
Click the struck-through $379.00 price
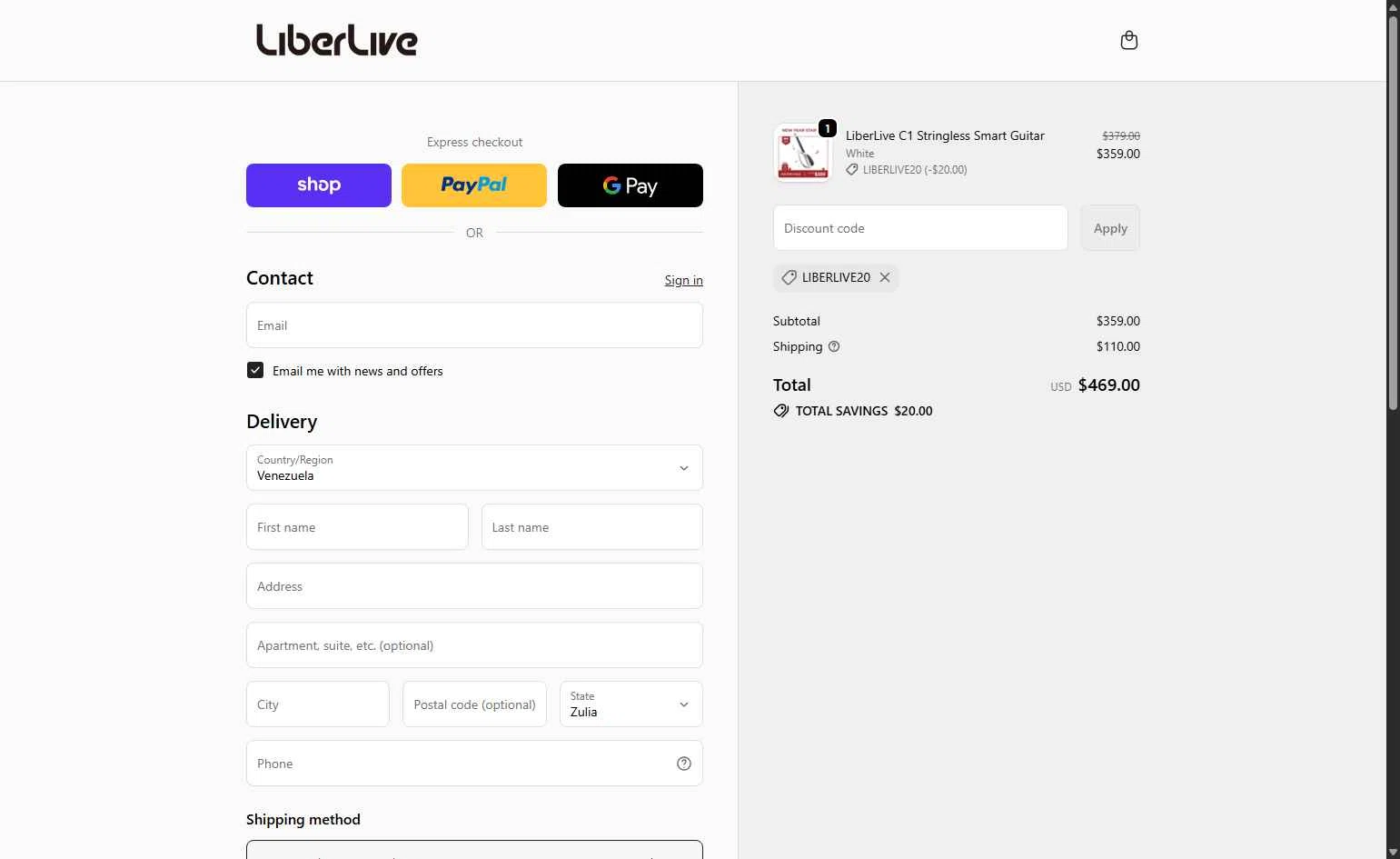(1121, 135)
